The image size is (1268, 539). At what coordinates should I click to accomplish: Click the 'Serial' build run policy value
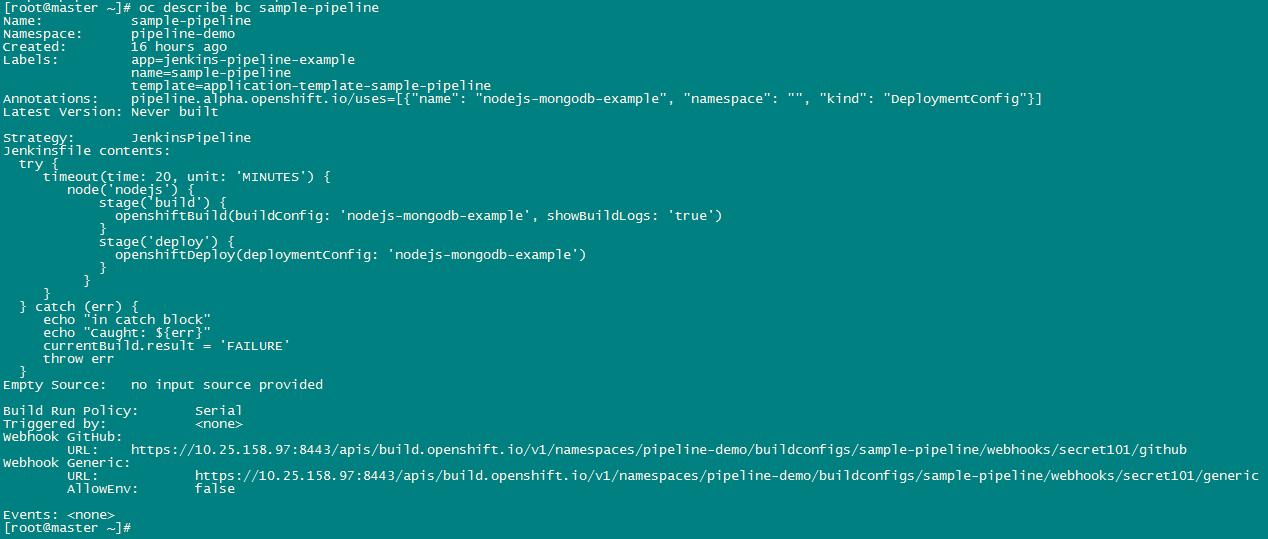pyautogui.click(x=218, y=410)
